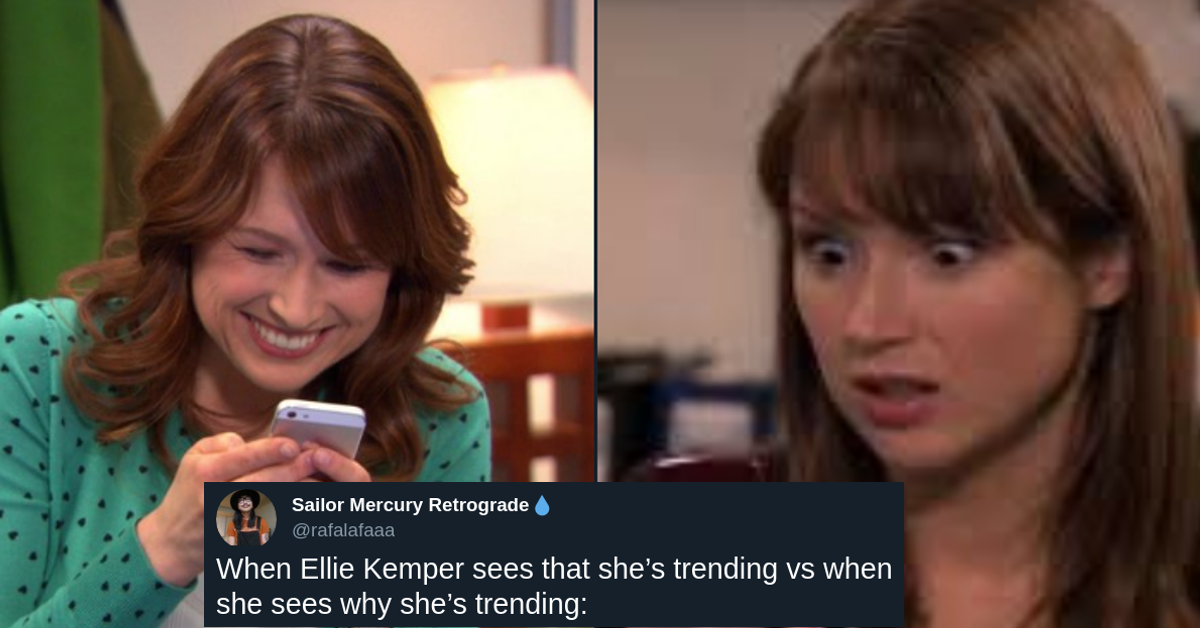
Task: Click the tweet author's profile avatar
Action: pyautogui.click(x=246, y=517)
